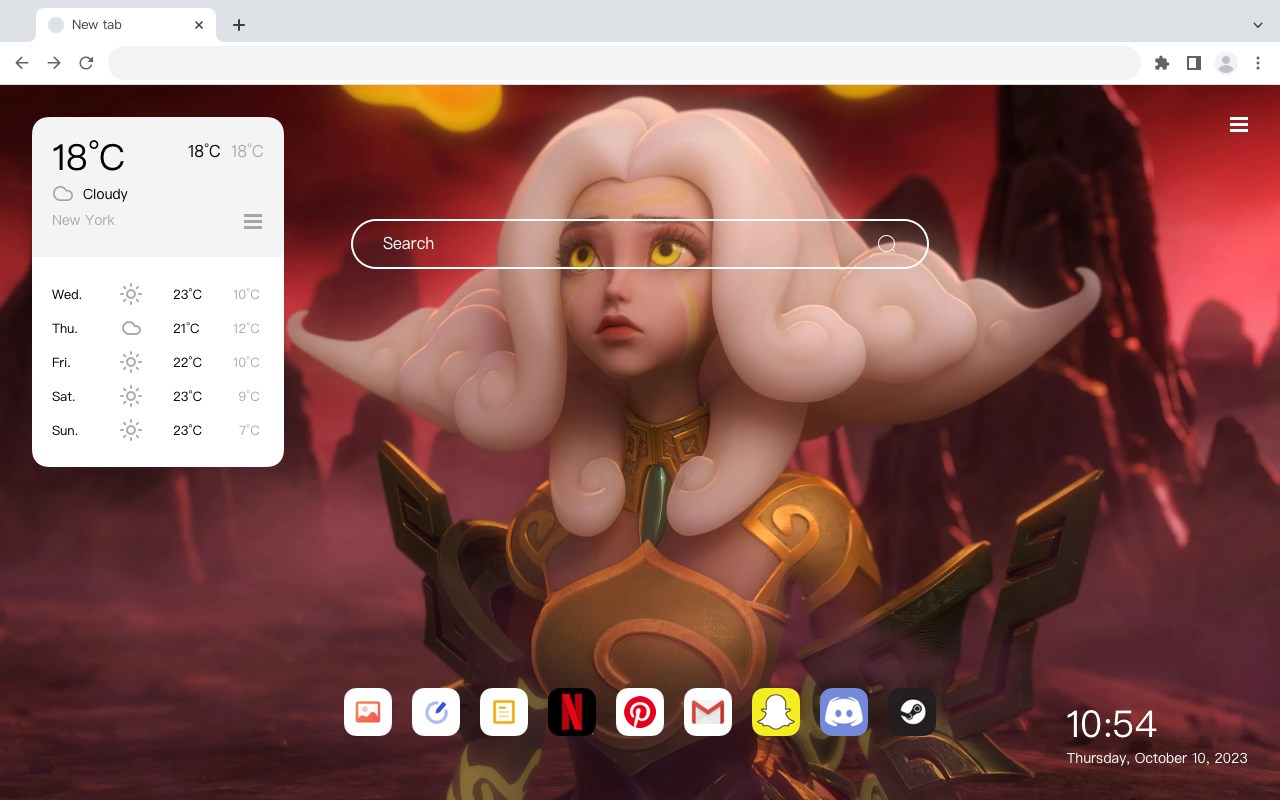Click the sun icon for Wednesday forecast
This screenshot has height=800, width=1280.
tap(131, 294)
